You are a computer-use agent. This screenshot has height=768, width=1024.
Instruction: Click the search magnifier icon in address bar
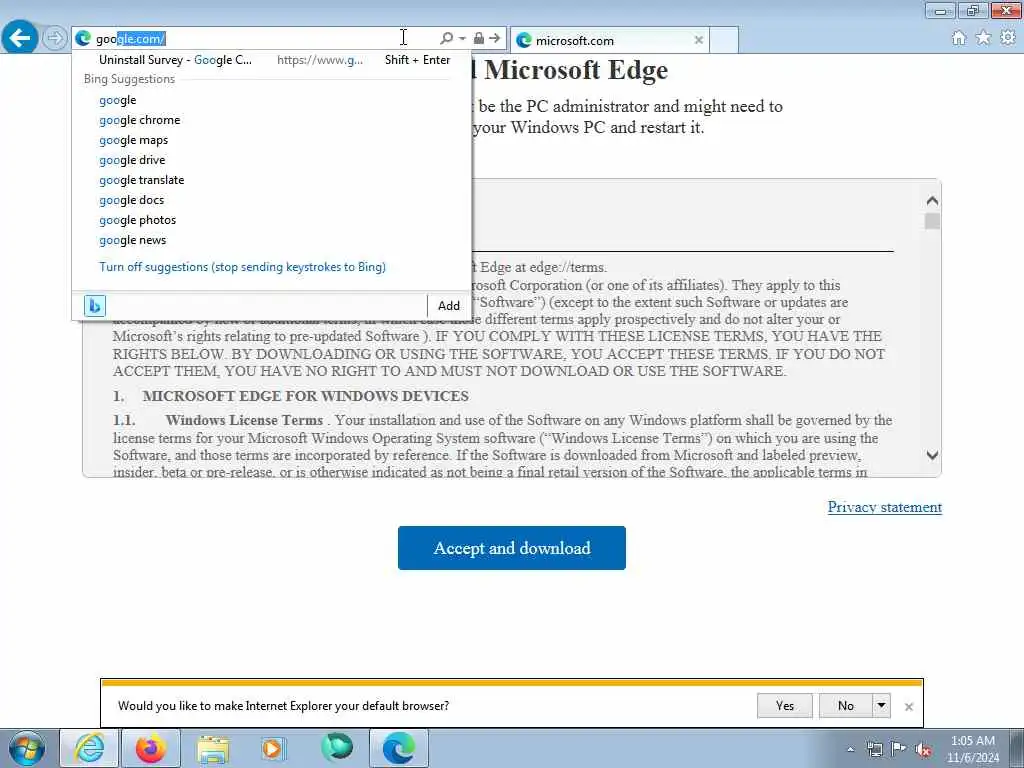click(447, 39)
